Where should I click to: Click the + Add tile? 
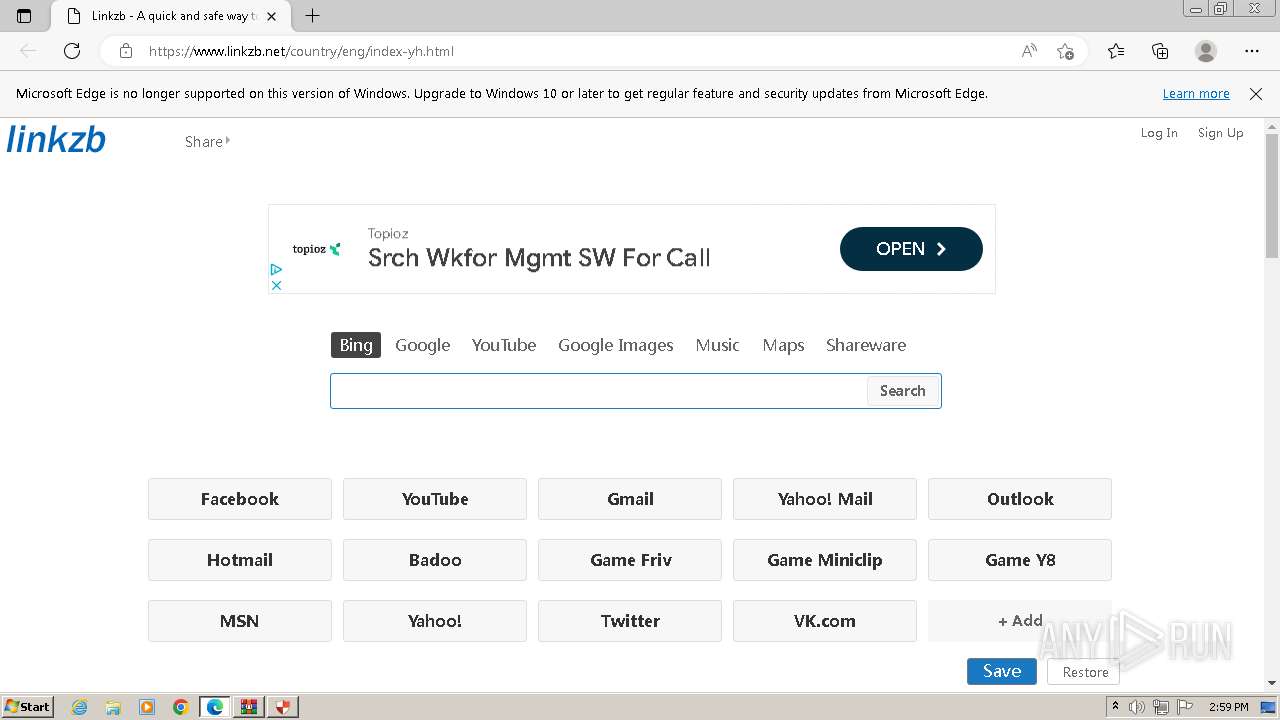[1020, 621]
